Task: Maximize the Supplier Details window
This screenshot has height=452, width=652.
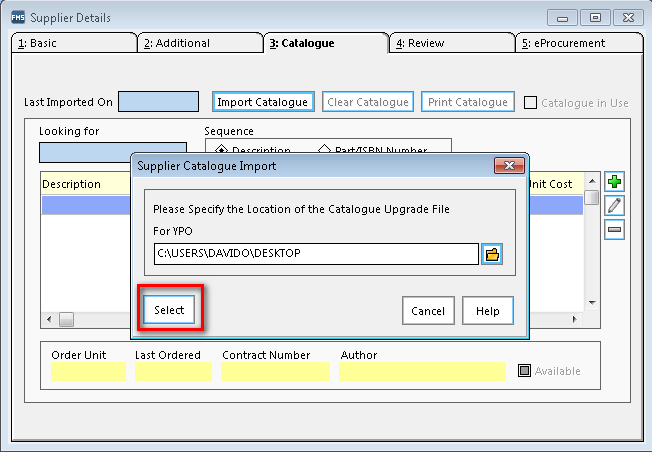Action: (x=595, y=18)
